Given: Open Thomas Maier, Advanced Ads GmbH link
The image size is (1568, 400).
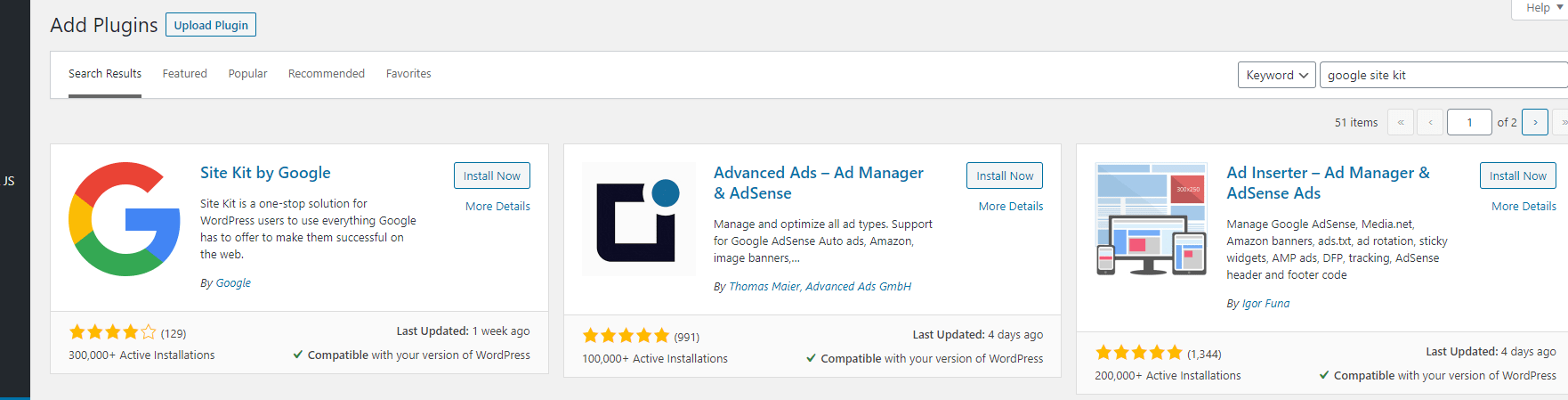Looking at the screenshot, I should coord(820,287).
